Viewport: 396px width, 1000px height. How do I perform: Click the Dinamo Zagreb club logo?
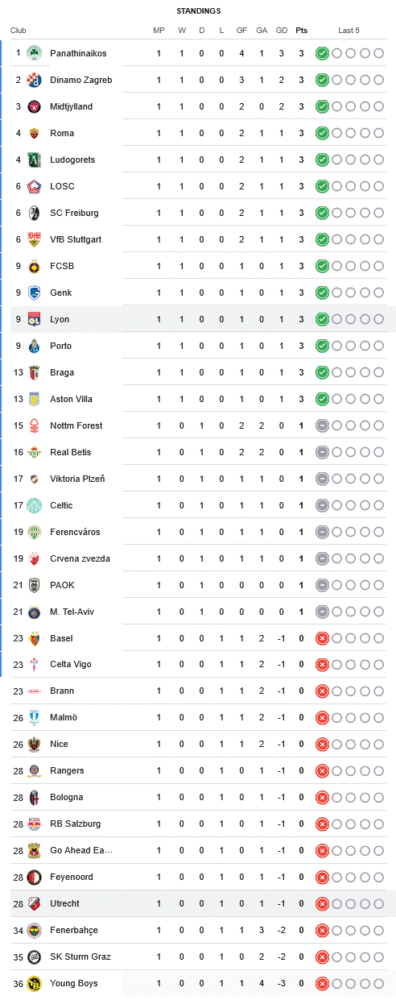click(x=34, y=80)
